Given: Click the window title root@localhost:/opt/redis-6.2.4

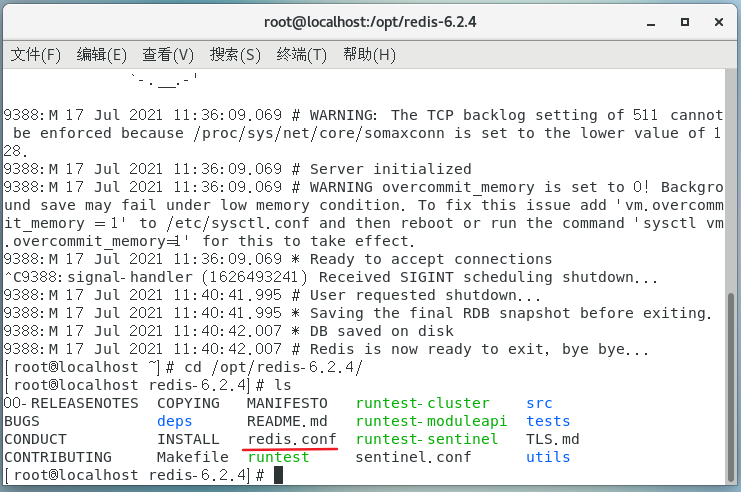Looking at the screenshot, I should point(370,22).
